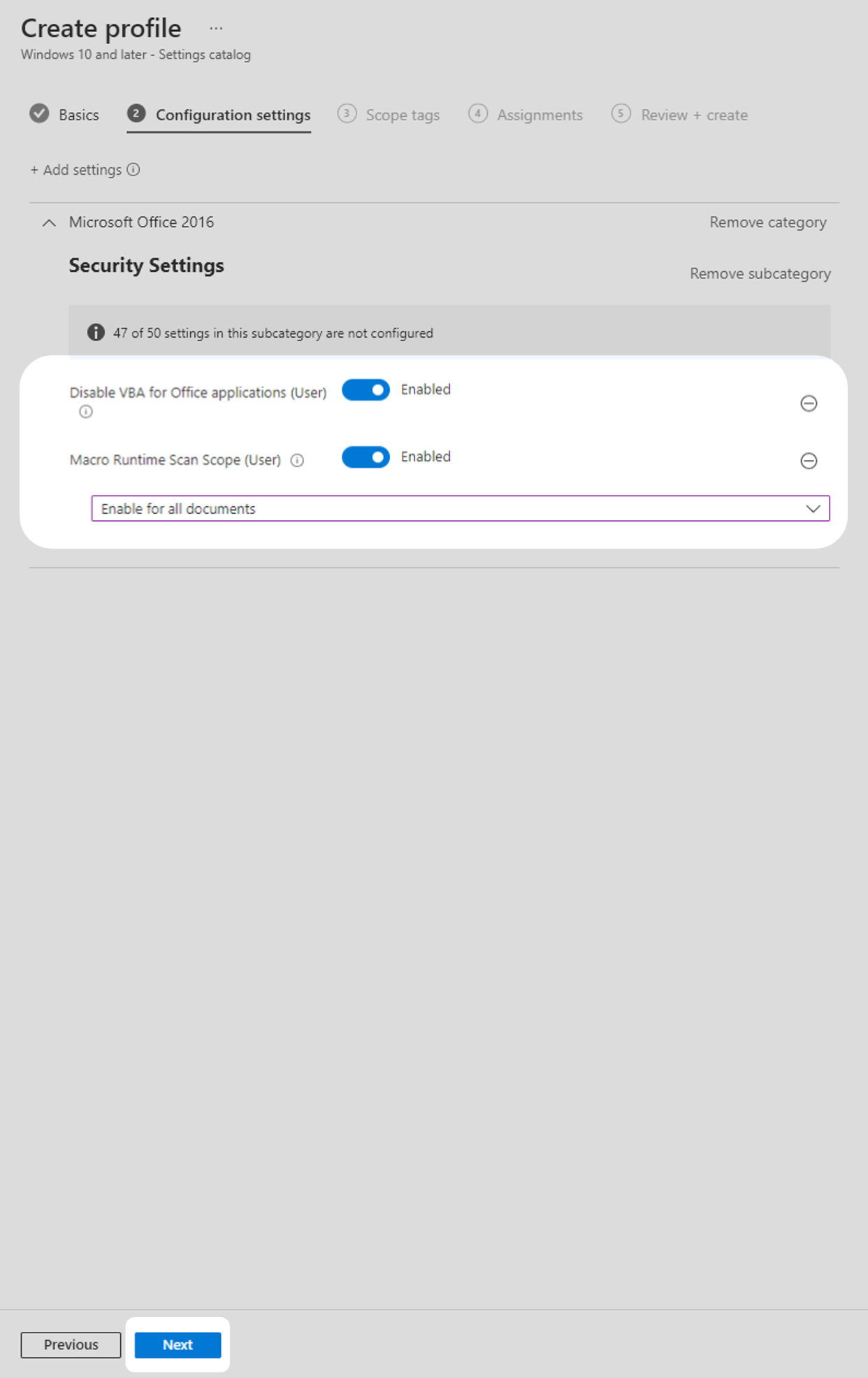
Task: Click the Remove category link
Action: click(767, 222)
